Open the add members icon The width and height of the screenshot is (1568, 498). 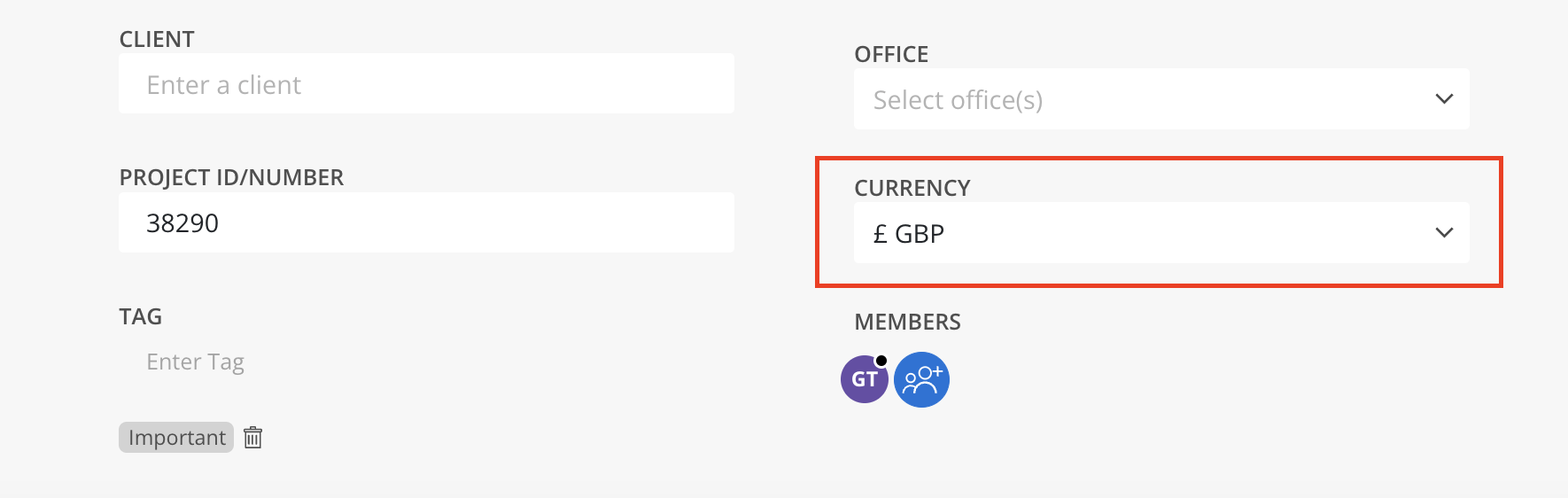coord(921,379)
